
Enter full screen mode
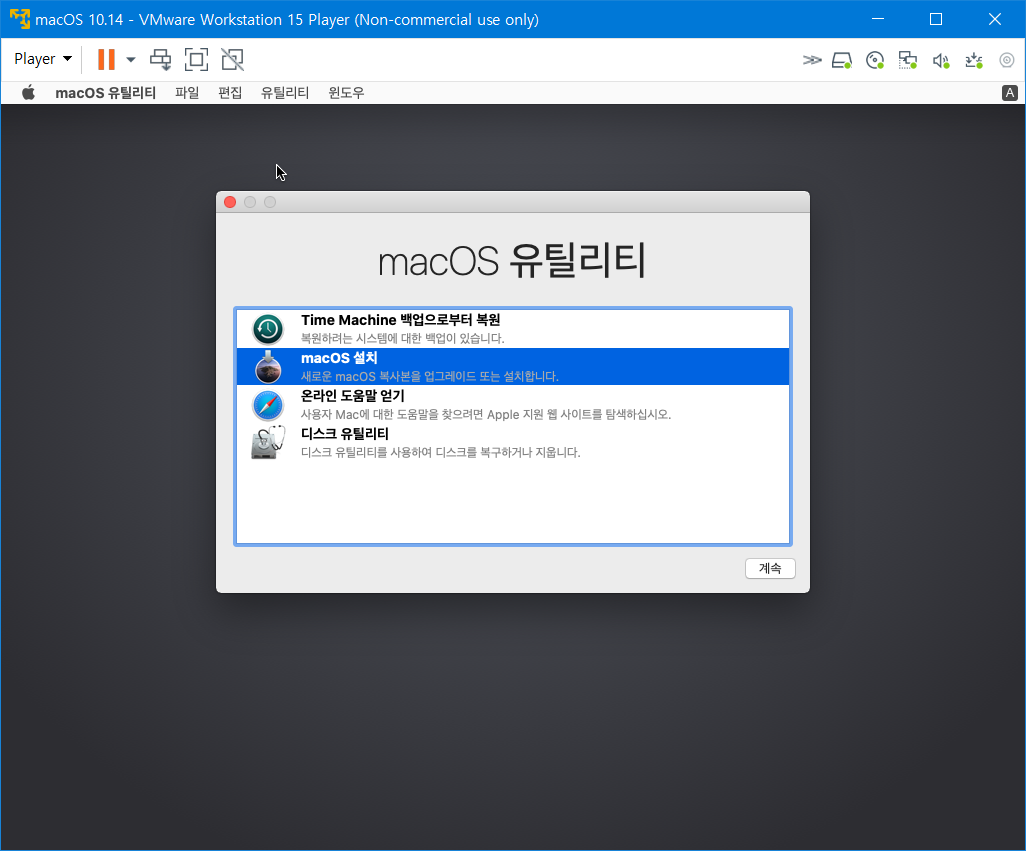[x=196, y=60]
